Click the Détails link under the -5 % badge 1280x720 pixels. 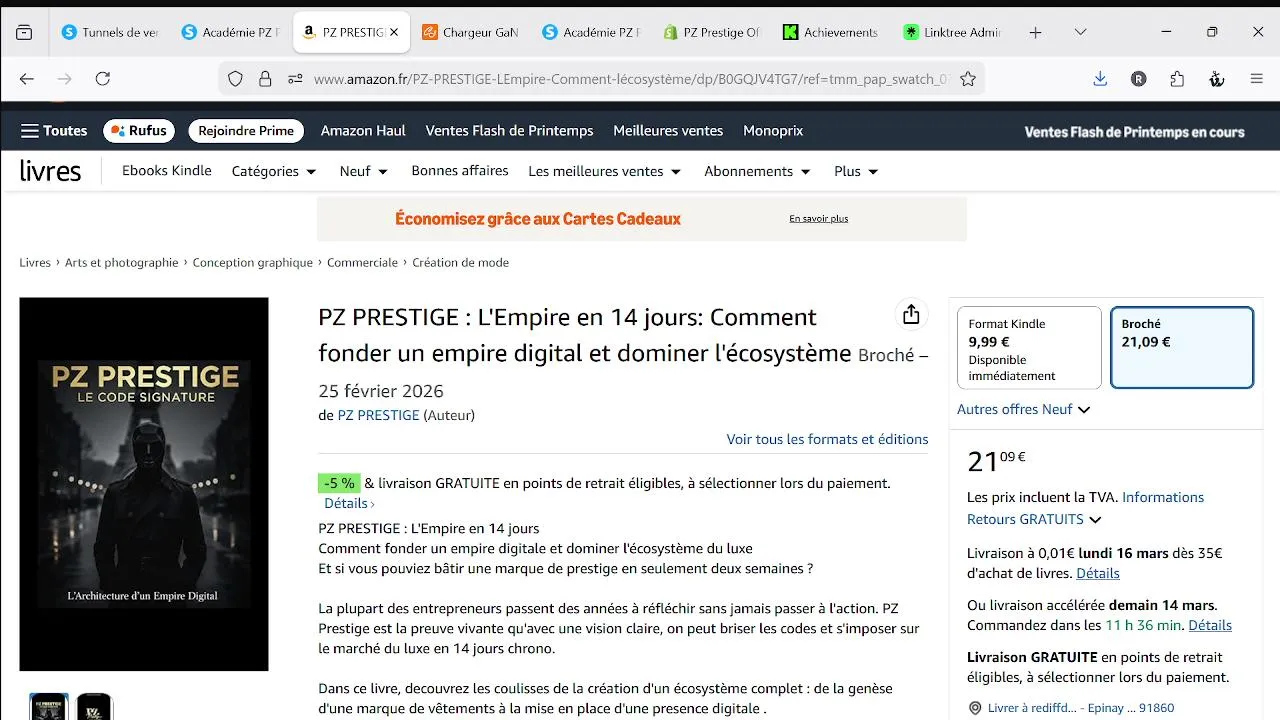pos(349,504)
